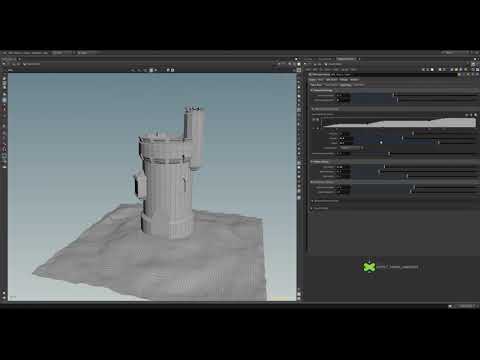Click the topmost tool in viewport left toolbar
The height and width of the screenshot is (360, 480).
coord(4,78)
